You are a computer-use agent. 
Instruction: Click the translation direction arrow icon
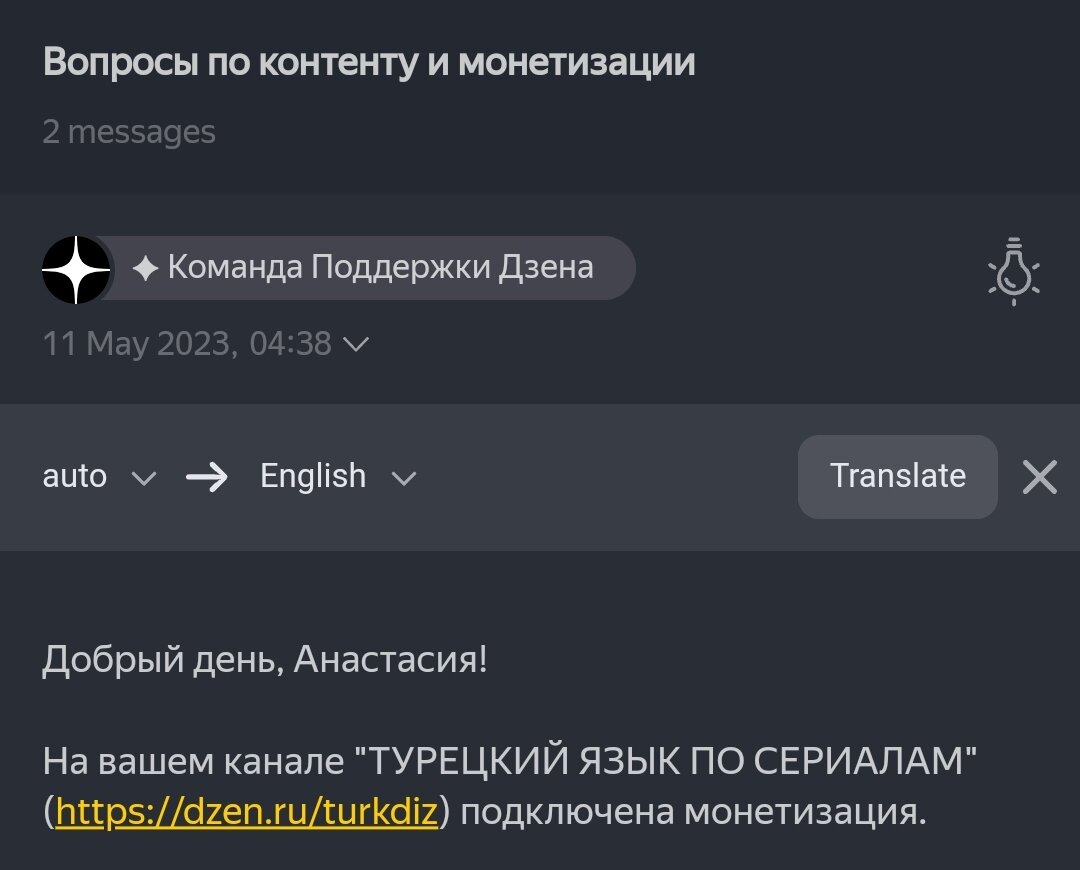pyautogui.click(x=207, y=477)
